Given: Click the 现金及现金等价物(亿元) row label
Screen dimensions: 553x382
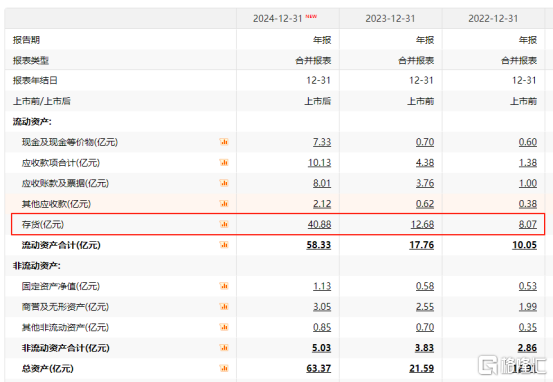Looking at the screenshot, I should point(70,142).
